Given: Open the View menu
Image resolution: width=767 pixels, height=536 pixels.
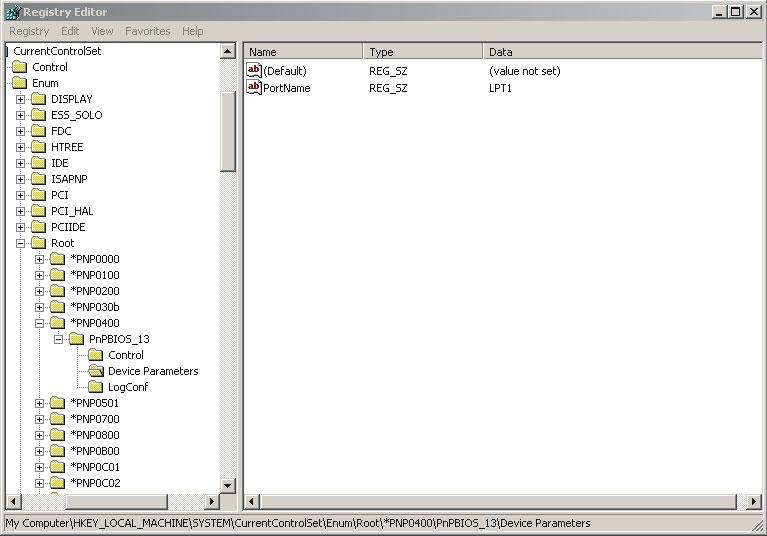Looking at the screenshot, I should pos(102,31).
